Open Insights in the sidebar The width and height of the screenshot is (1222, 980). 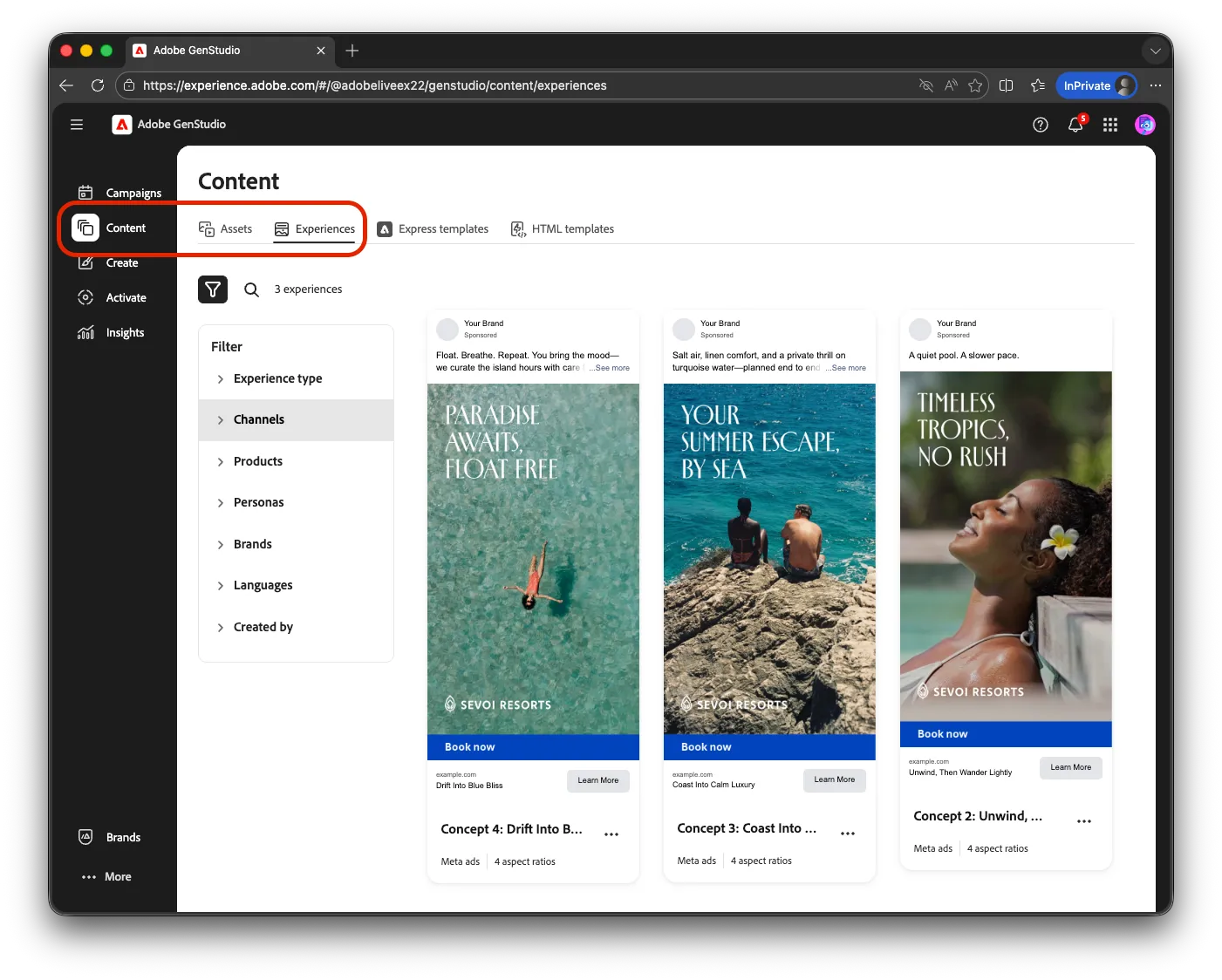pyautogui.click(x=112, y=332)
